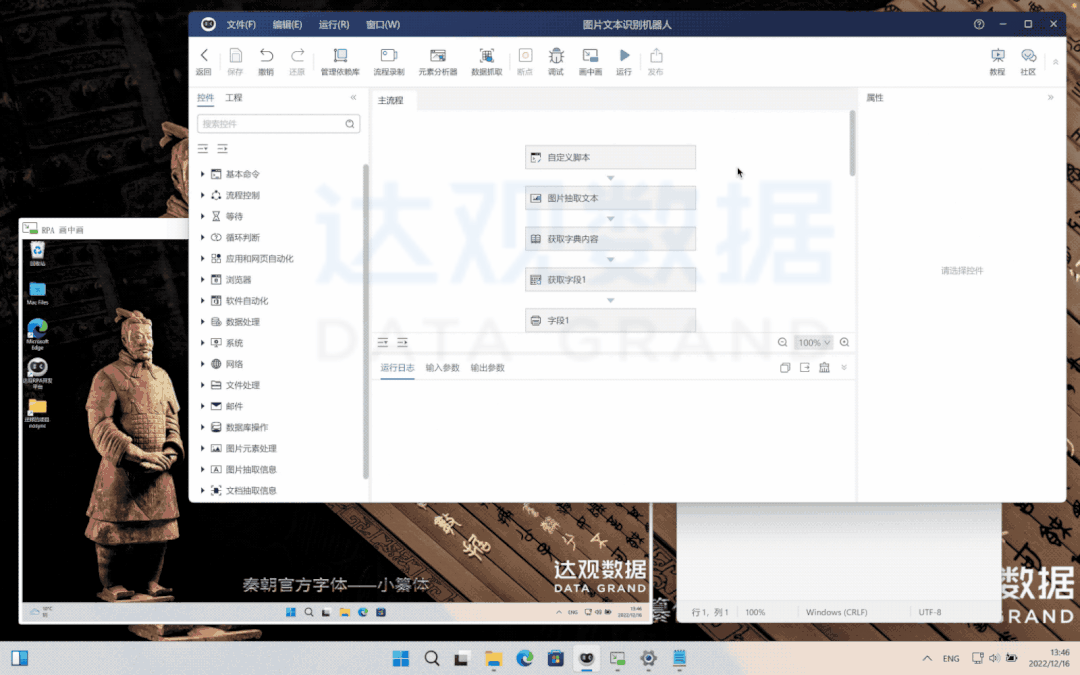
Task: Switch to the 输出参数 tab
Action: point(488,368)
